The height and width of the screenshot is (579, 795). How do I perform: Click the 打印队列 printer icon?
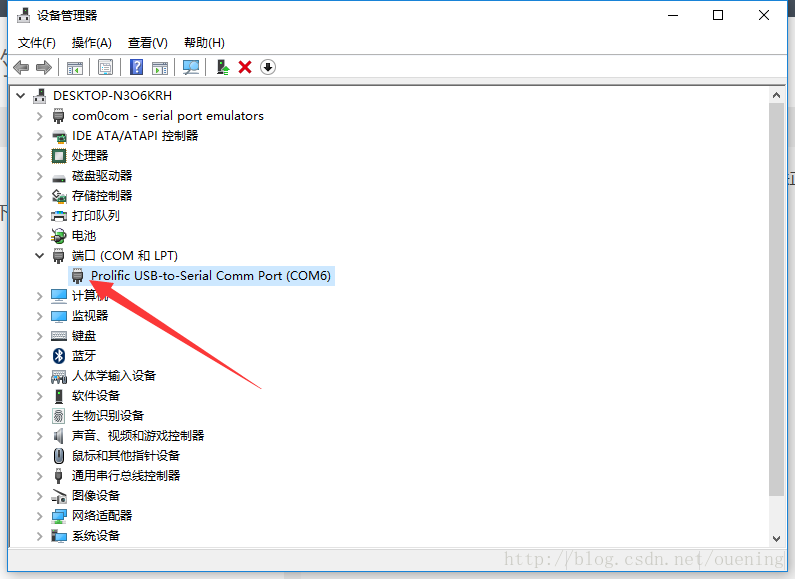click(x=59, y=216)
